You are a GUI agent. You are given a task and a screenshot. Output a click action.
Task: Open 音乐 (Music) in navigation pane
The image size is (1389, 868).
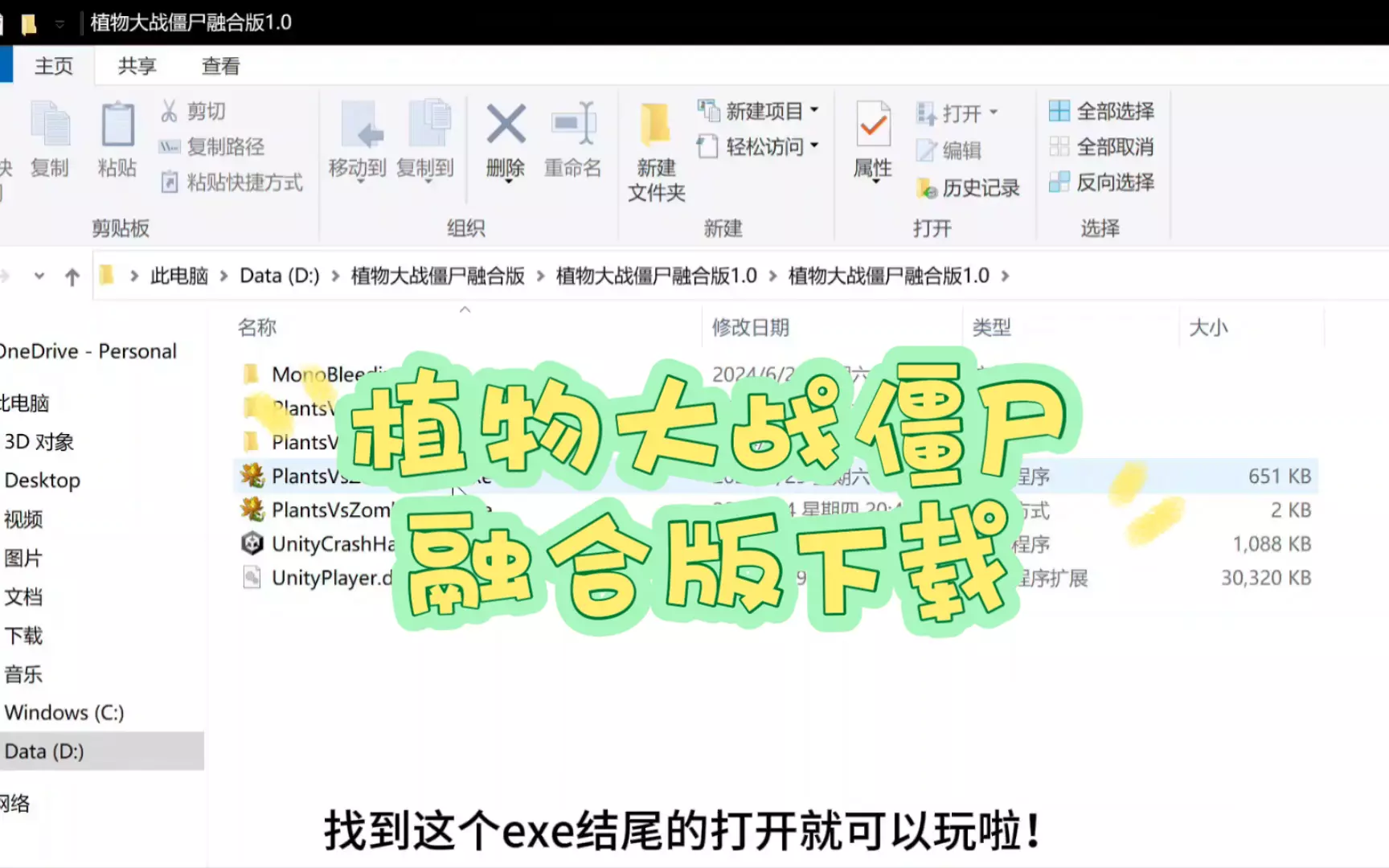[x=23, y=674]
